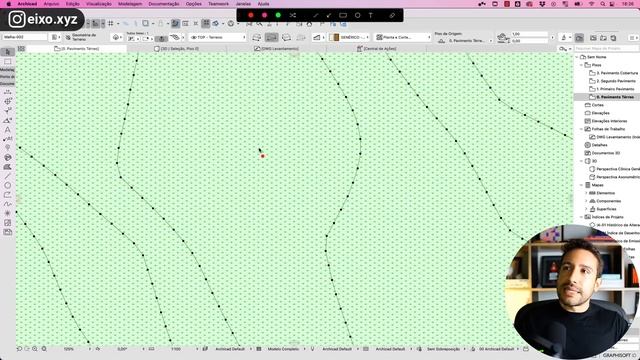
Task: Collapse the Mapas group in Navigator
Action: pos(582,185)
